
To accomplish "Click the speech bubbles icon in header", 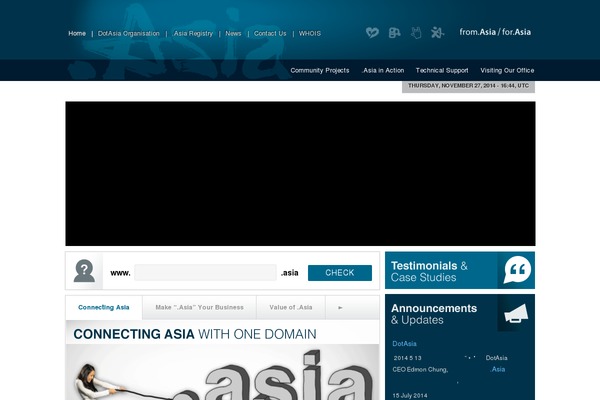I will pos(395,33).
